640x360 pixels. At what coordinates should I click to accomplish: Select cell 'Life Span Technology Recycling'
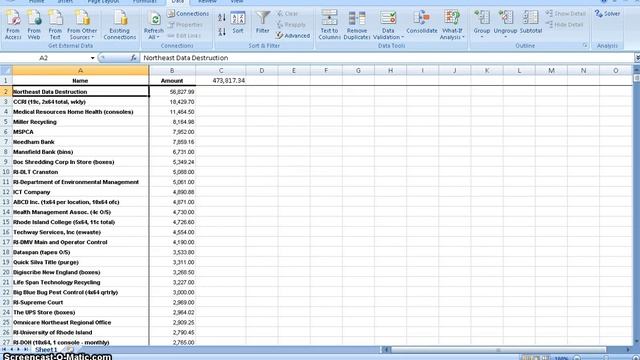(80, 282)
